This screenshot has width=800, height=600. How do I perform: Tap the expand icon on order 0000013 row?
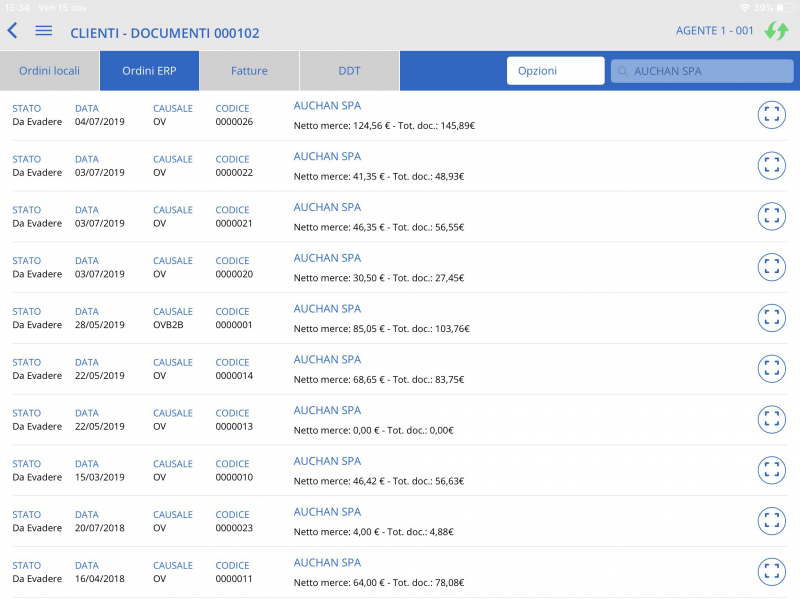click(771, 420)
